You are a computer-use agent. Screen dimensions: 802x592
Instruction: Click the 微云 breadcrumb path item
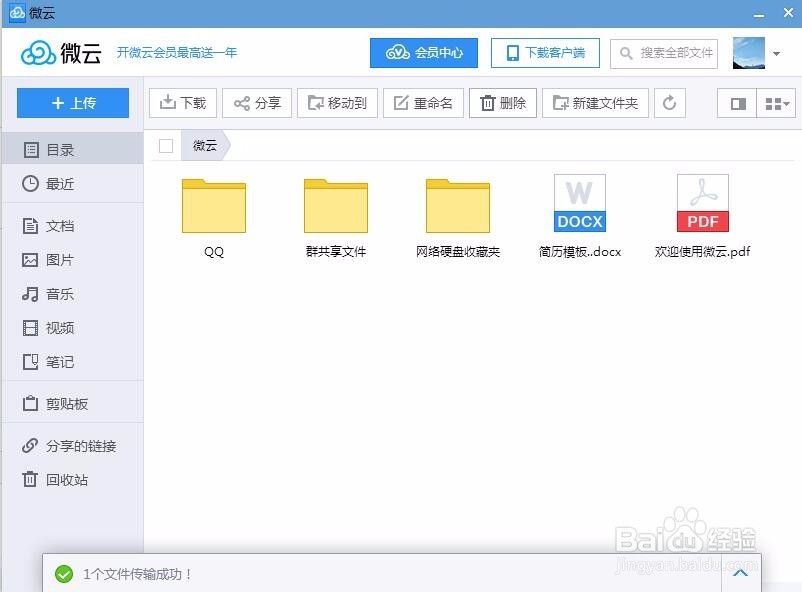205,146
